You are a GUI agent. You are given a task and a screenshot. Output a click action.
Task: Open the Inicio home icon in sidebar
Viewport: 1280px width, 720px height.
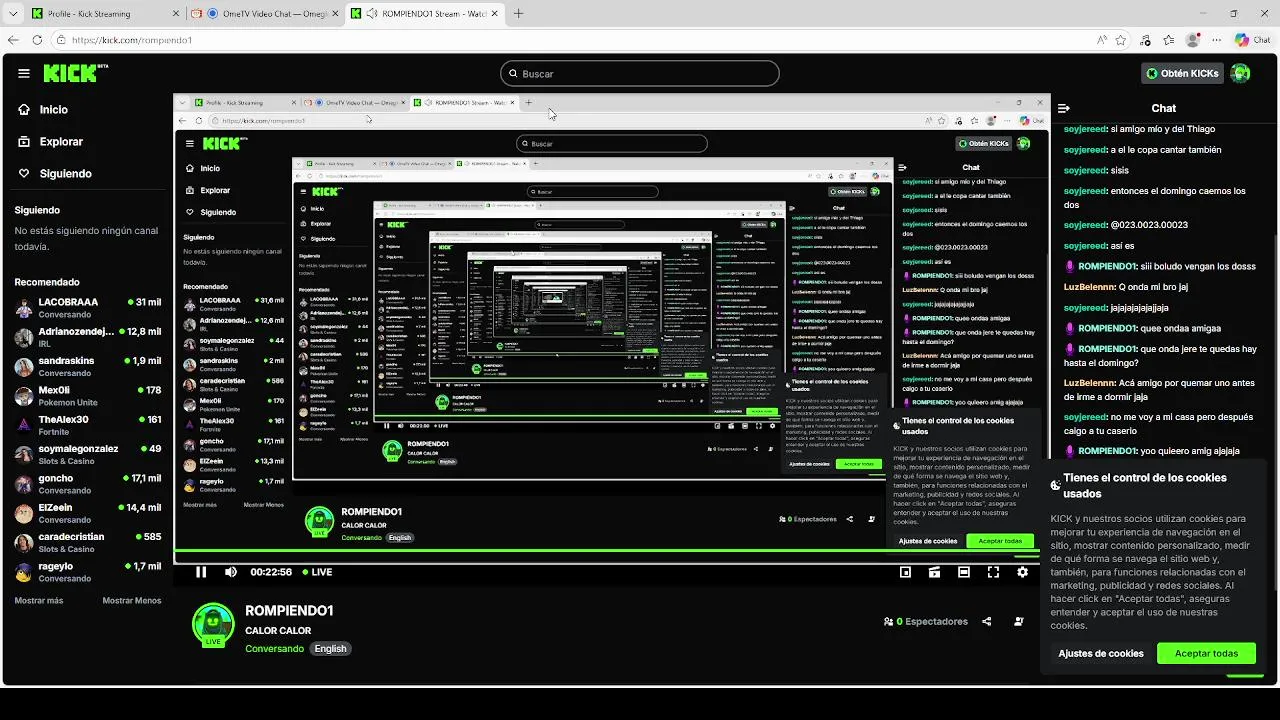click(24, 110)
